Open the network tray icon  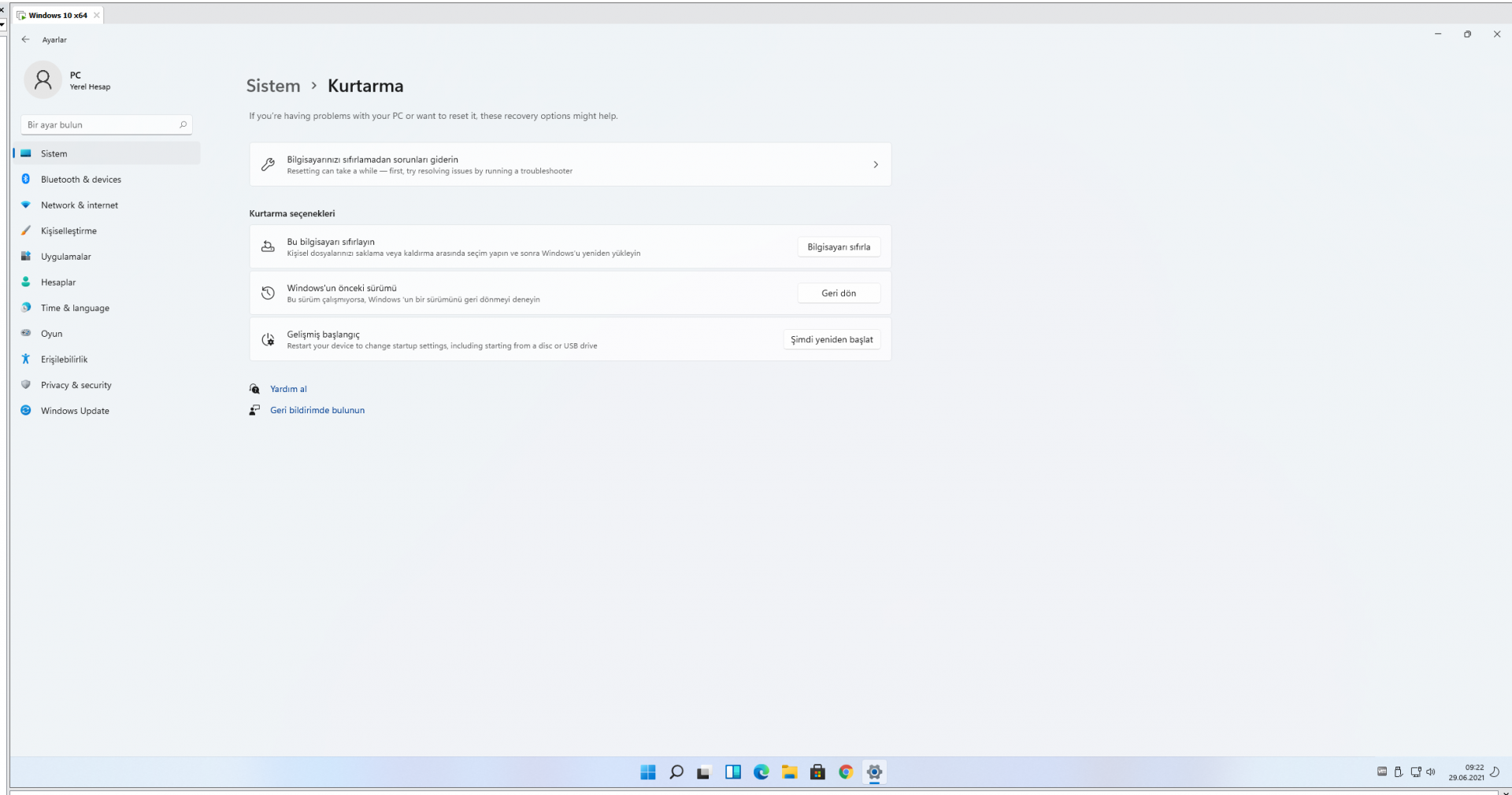[1416, 772]
